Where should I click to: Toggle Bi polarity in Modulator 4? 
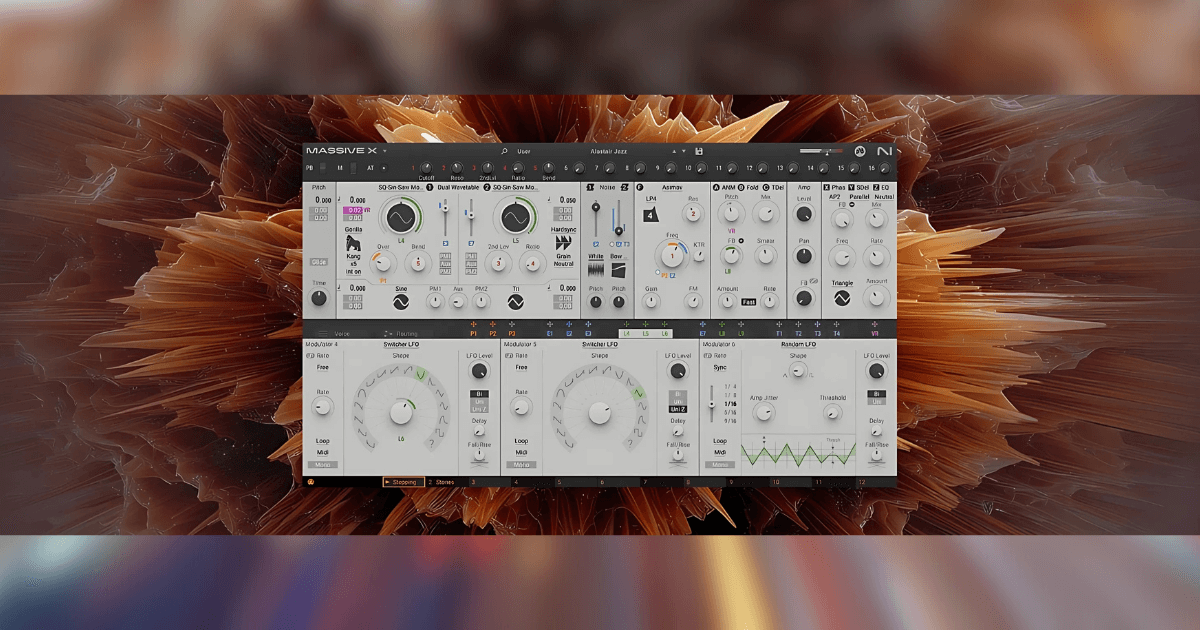(480, 394)
